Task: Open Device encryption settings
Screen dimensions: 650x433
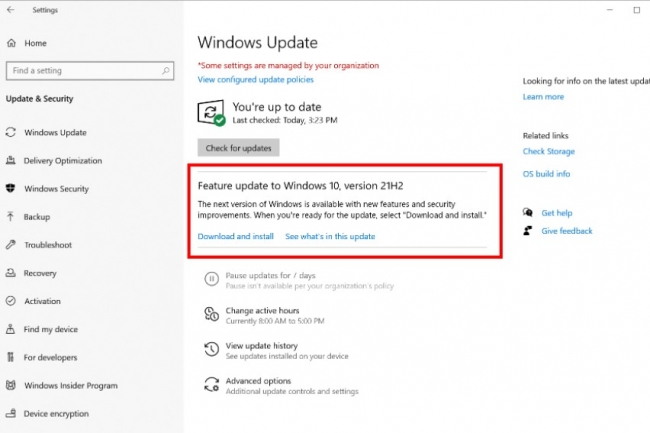Action: (x=56, y=414)
